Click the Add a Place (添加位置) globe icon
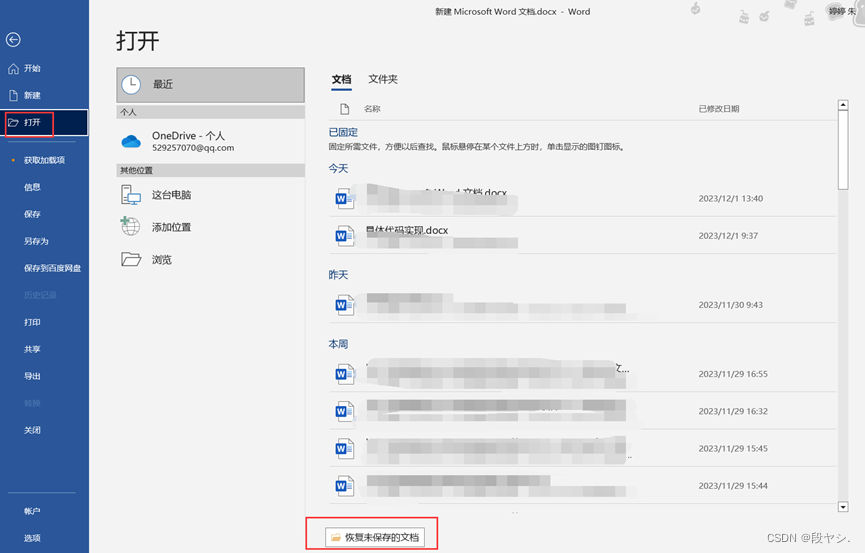 [130, 226]
